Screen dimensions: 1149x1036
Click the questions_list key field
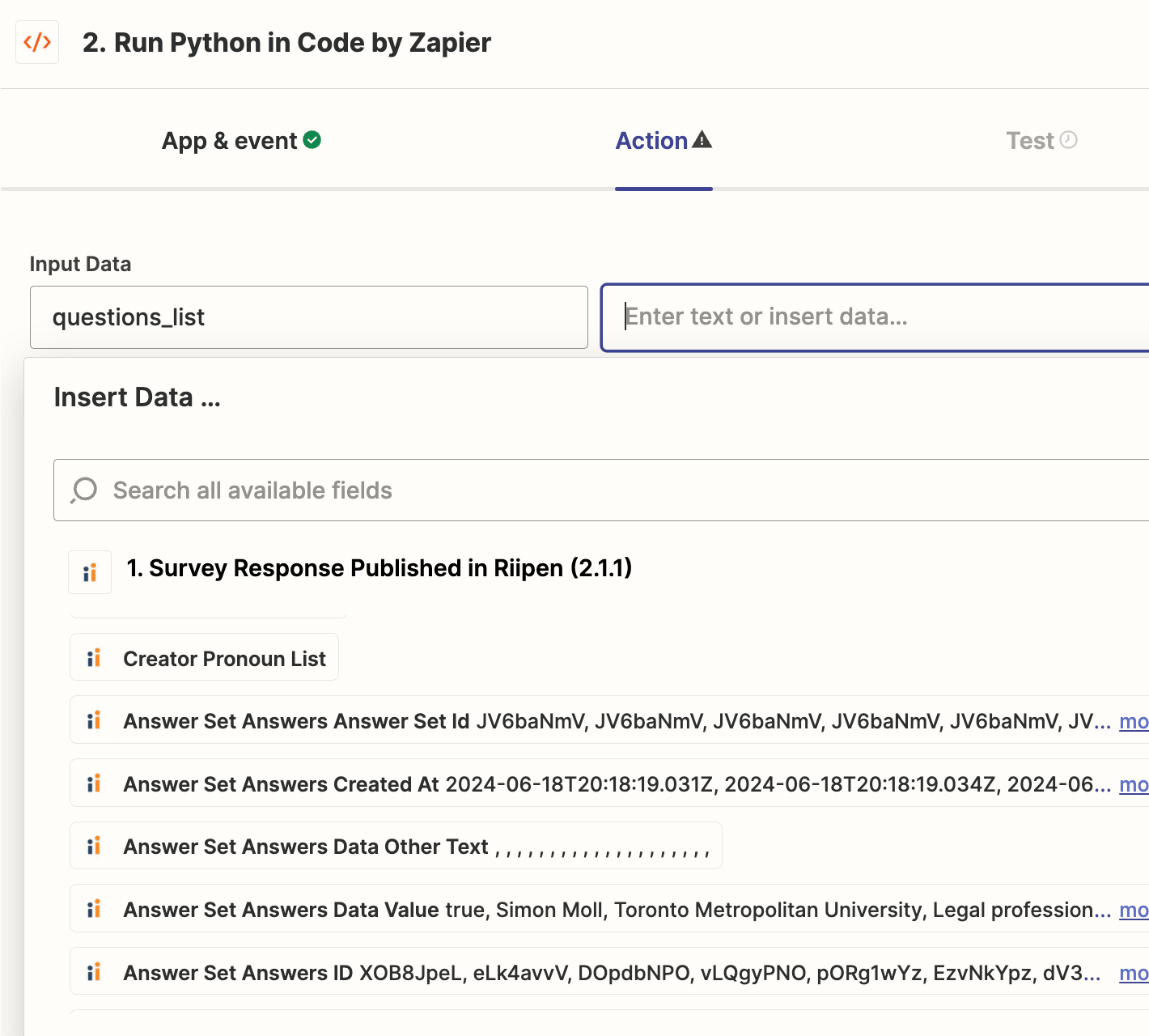point(309,317)
